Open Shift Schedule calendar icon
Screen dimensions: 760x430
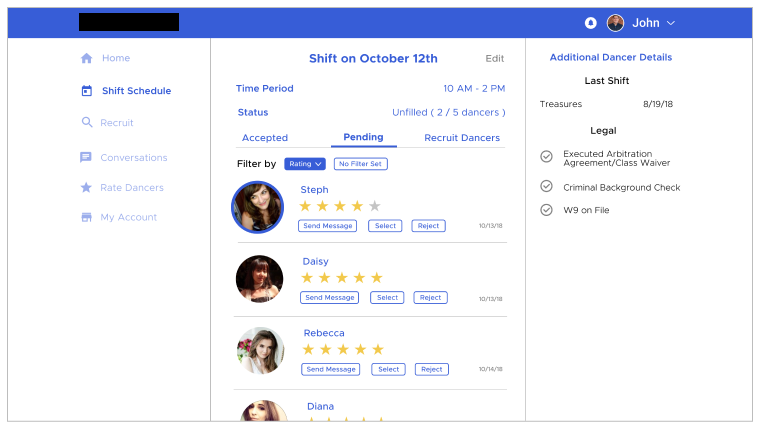pos(86,91)
